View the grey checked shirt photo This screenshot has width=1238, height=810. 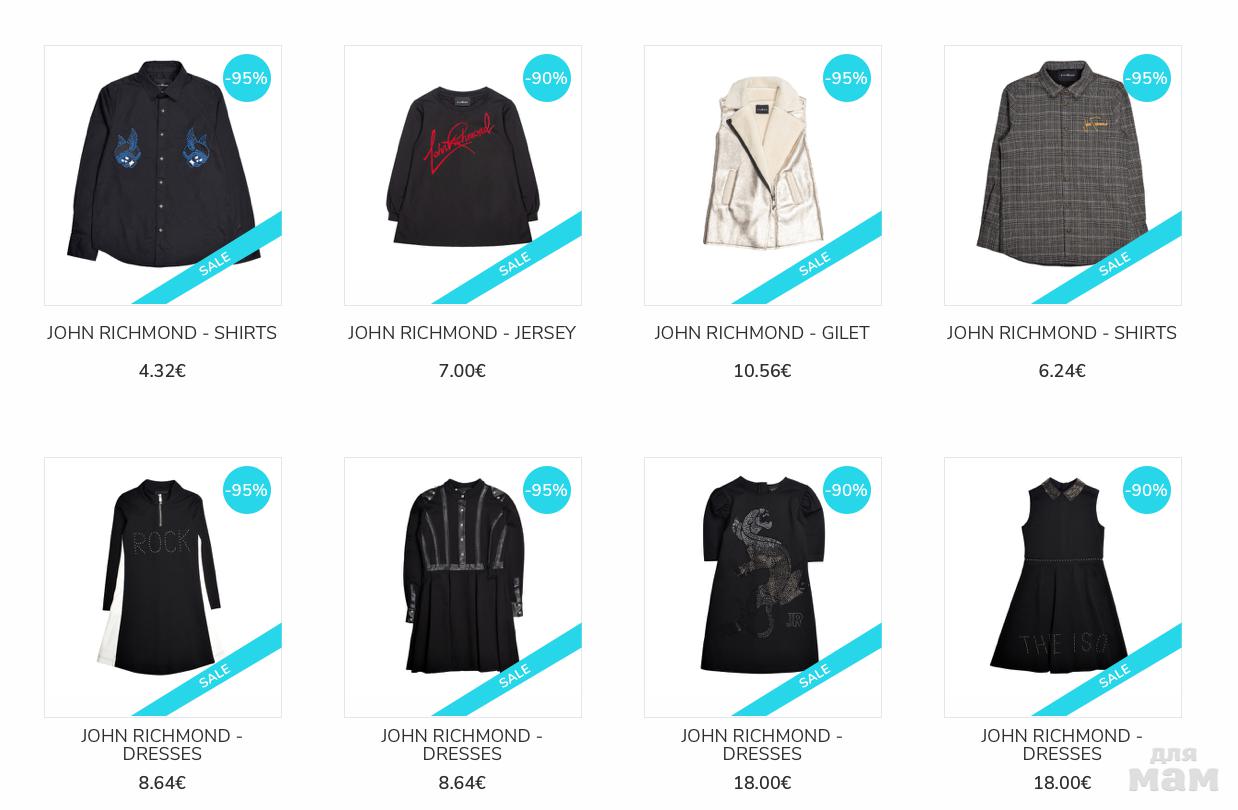coord(1063,175)
